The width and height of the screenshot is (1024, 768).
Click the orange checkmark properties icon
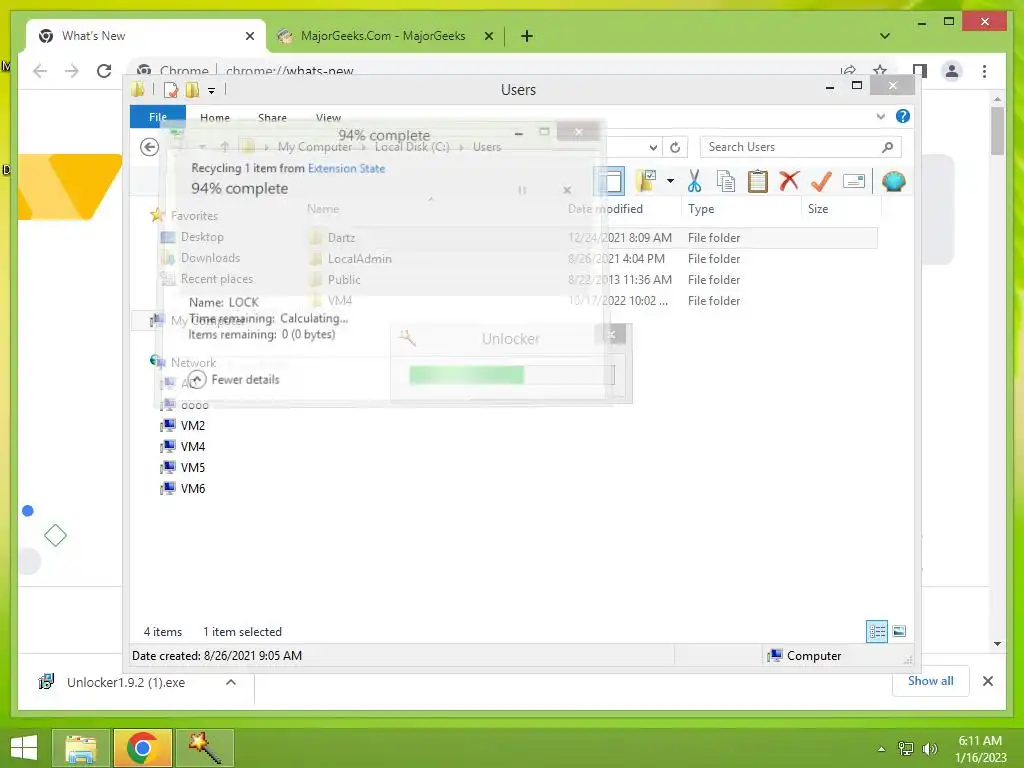click(x=821, y=181)
